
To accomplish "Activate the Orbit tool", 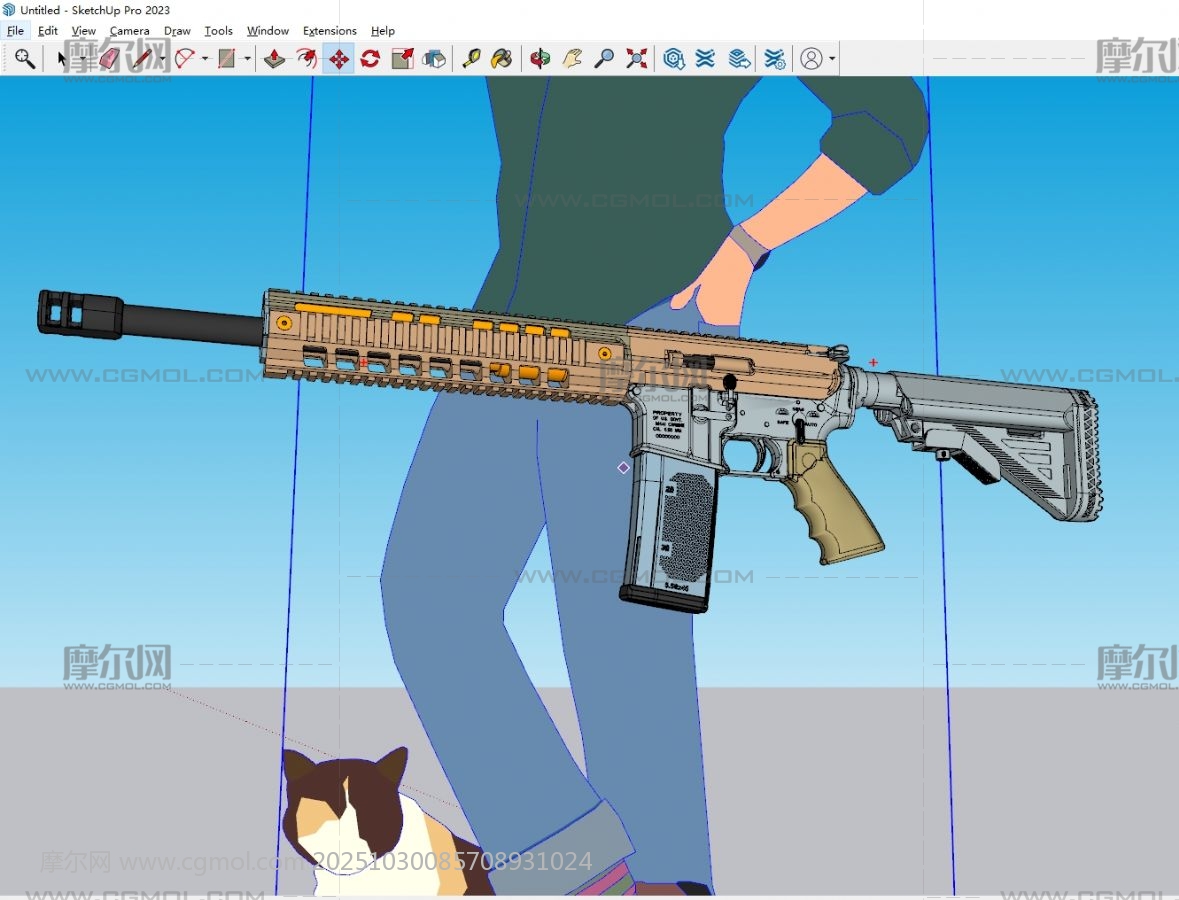I will click(x=540, y=59).
